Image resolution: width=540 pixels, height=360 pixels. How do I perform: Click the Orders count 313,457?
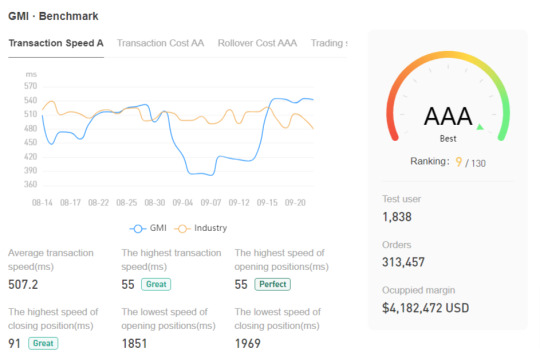(x=403, y=262)
